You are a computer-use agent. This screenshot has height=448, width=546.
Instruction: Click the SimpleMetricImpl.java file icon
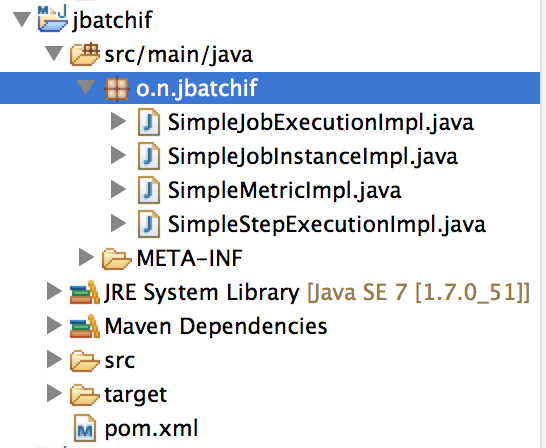[x=149, y=190]
